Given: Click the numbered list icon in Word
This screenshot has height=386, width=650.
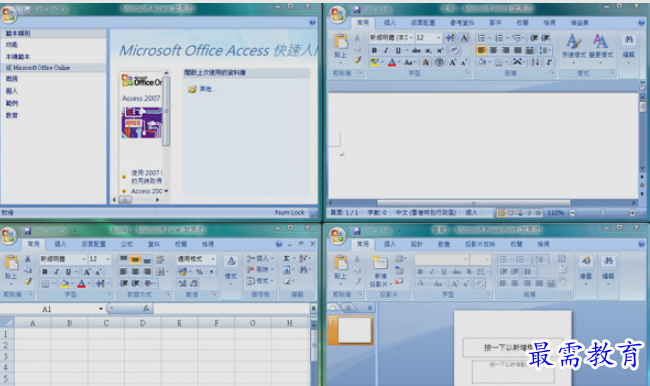Looking at the screenshot, I should click(499, 38).
